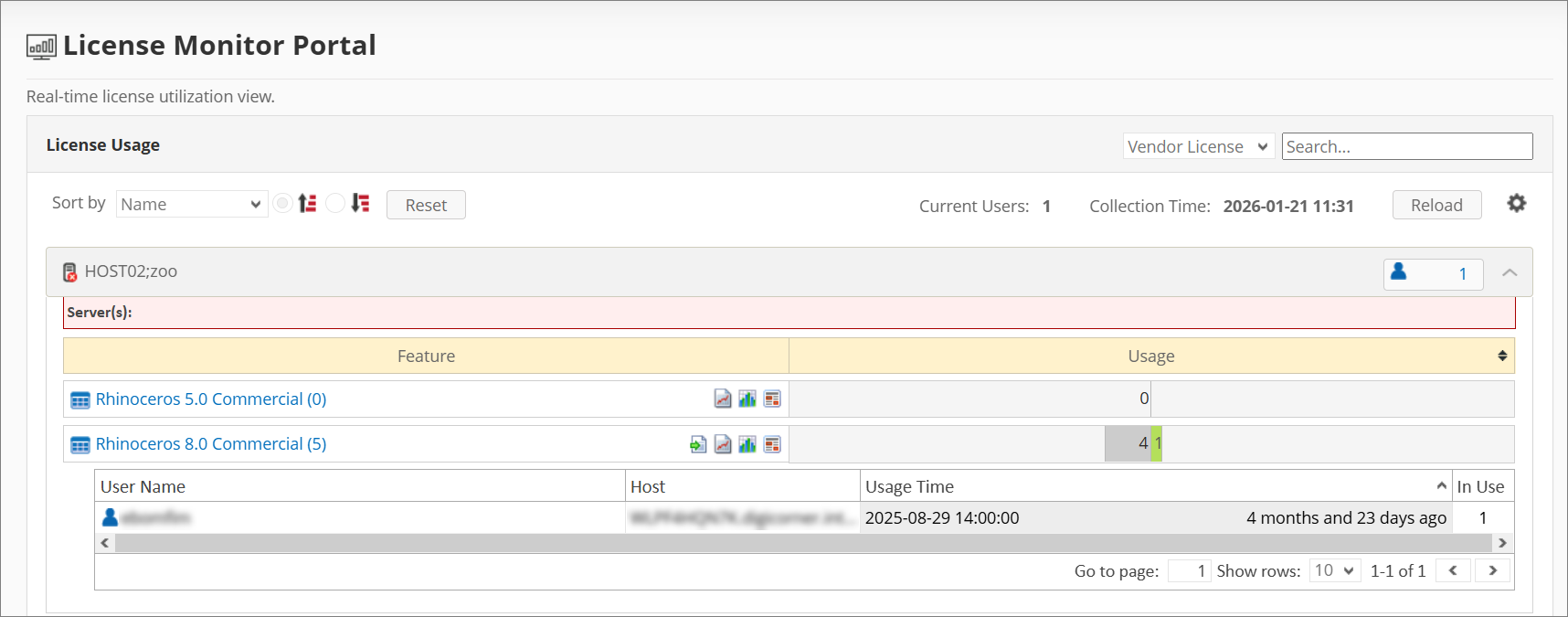Image resolution: width=1568 pixels, height=617 pixels.
Task: Open the Rhinoceros 8.0 Commercial (5) link
Action: (211, 444)
